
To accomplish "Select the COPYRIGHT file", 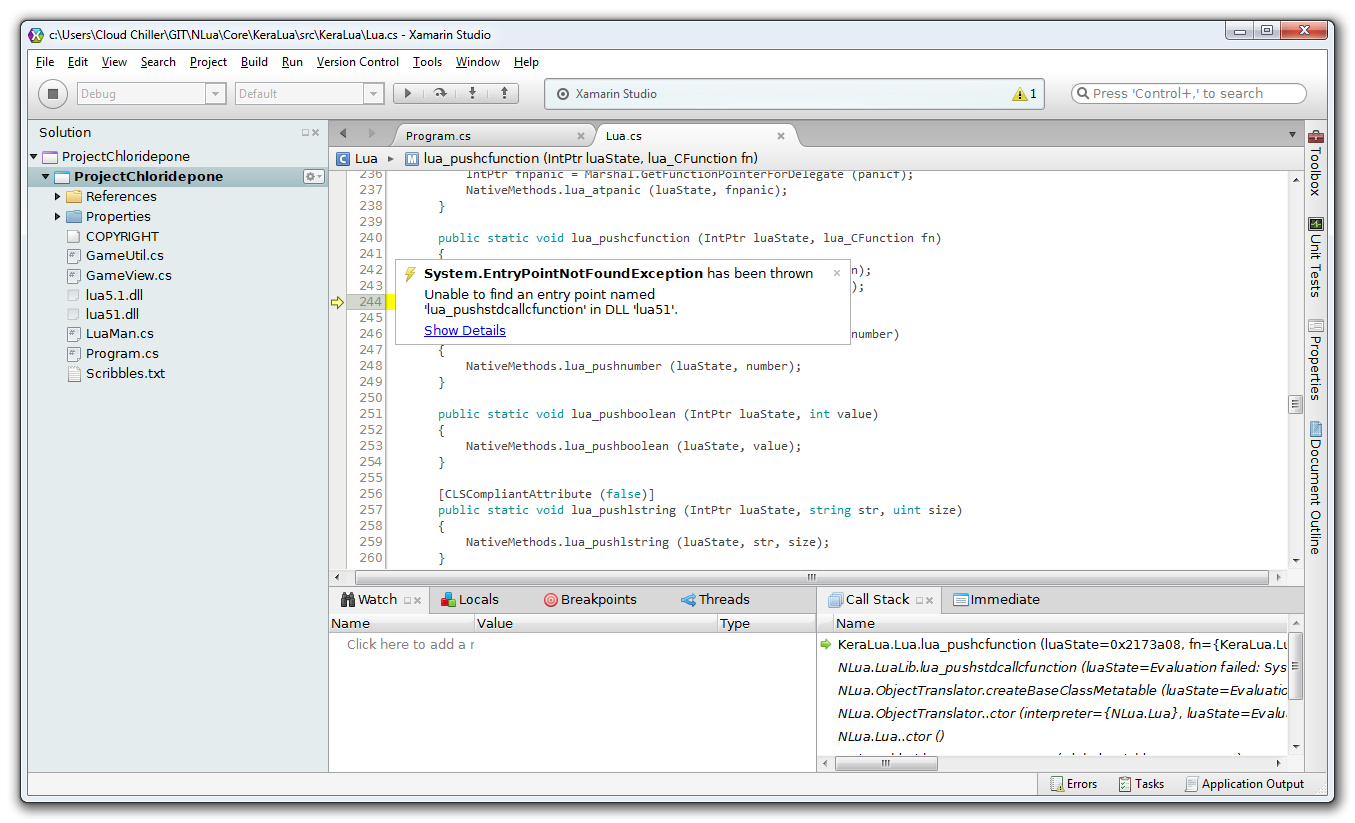I will click(x=122, y=237).
